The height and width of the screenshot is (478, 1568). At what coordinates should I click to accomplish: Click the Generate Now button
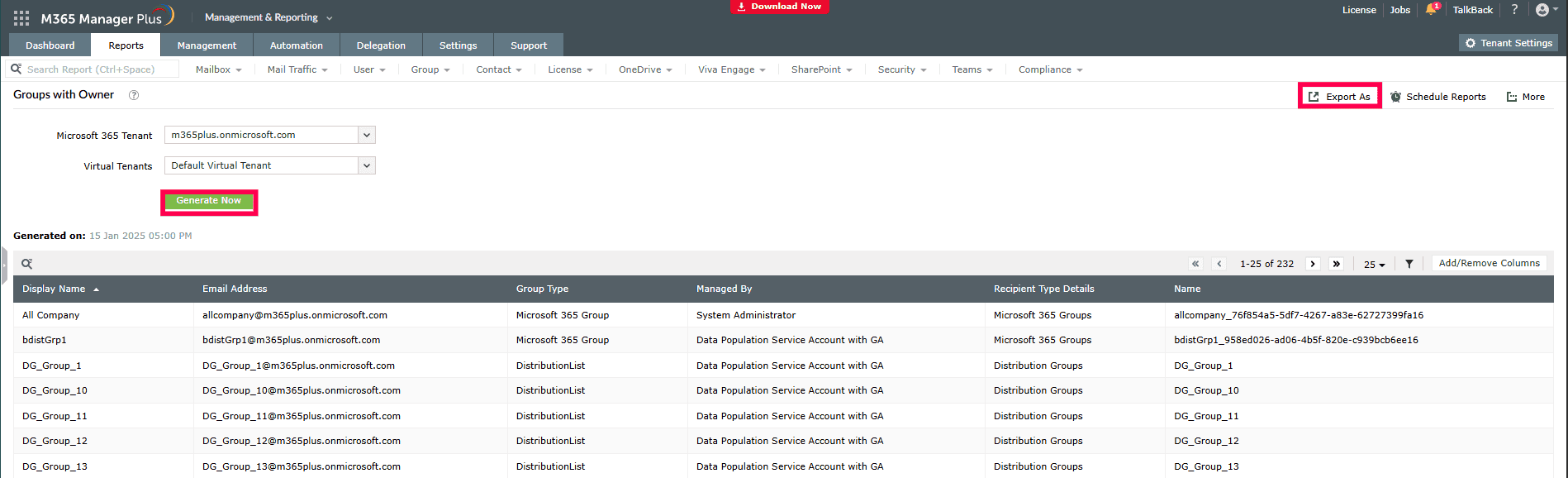click(209, 201)
